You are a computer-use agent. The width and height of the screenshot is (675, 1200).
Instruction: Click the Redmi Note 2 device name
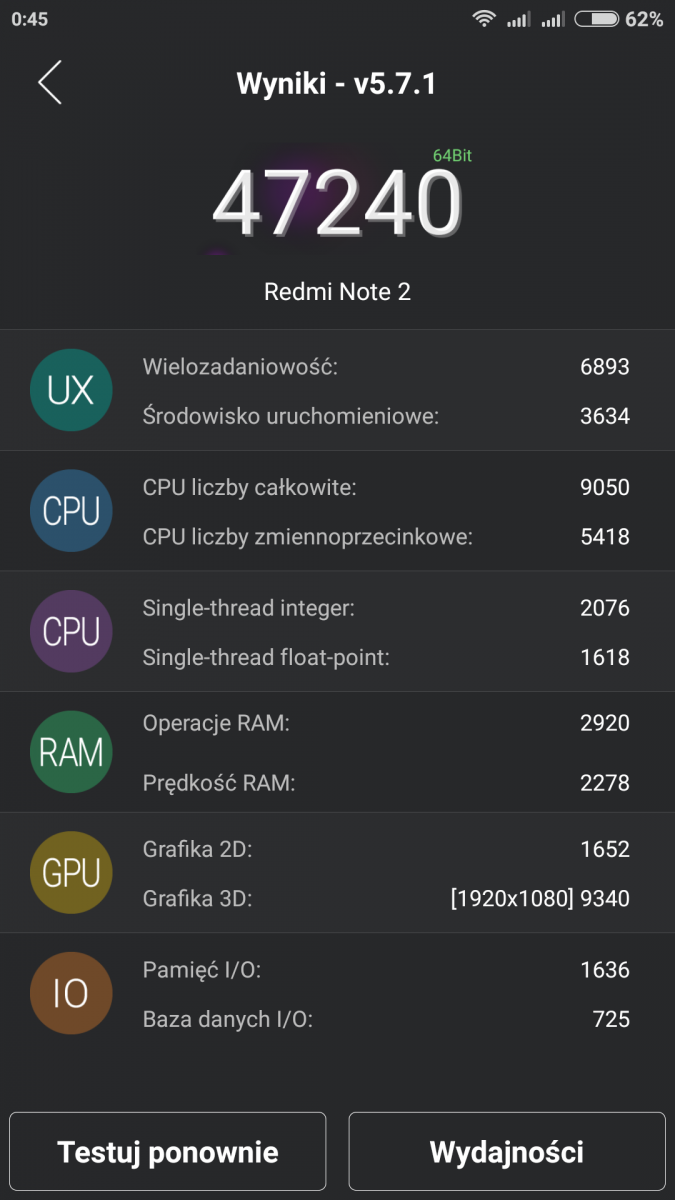click(337, 292)
